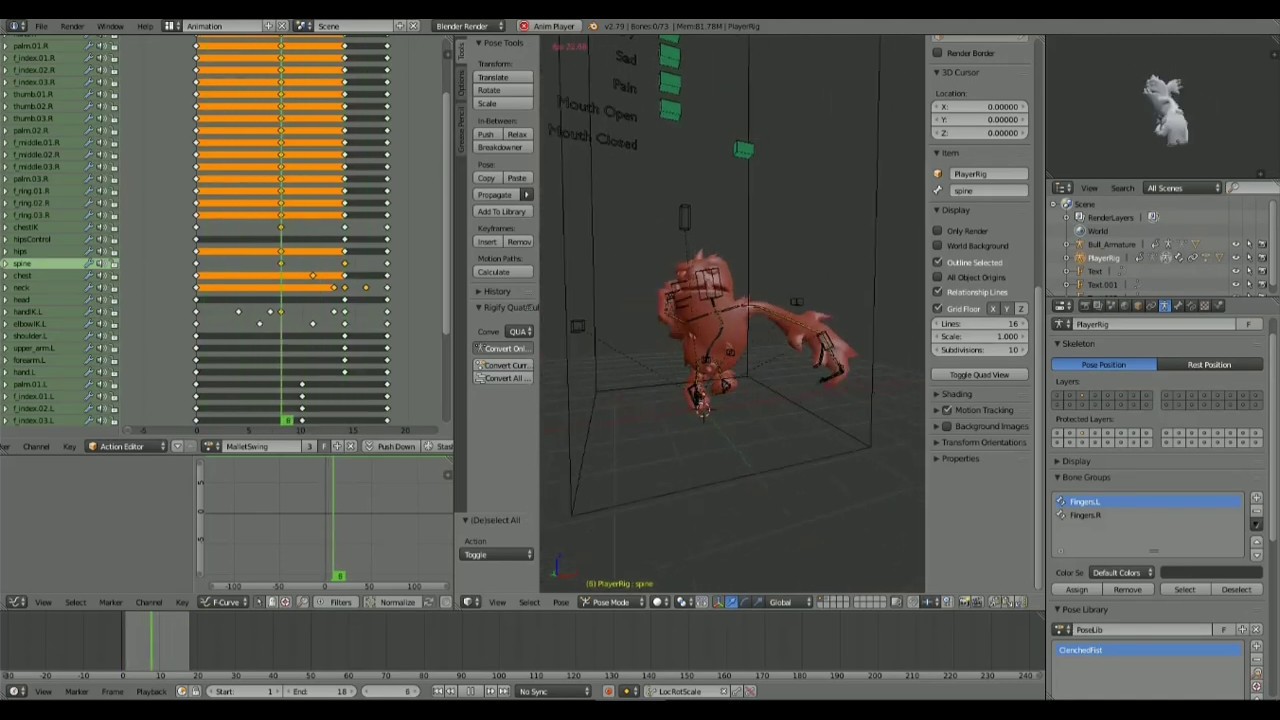The height and width of the screenshot is (720, 1280).
Task: Toggle restrict render for Bull_Armature
Action: pyautogui.click(x=1262, y=244)
